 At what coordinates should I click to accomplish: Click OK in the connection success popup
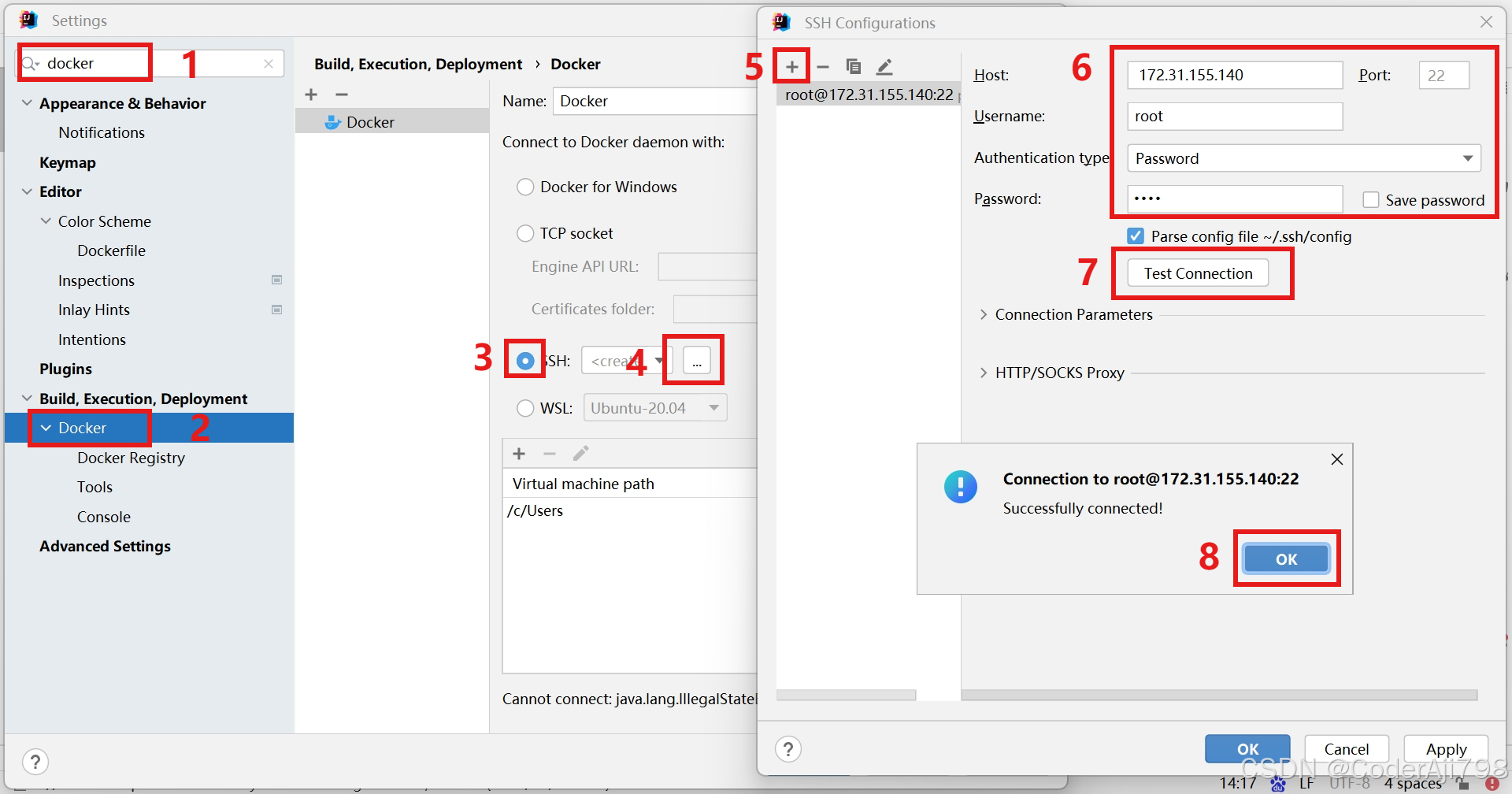1286,559
